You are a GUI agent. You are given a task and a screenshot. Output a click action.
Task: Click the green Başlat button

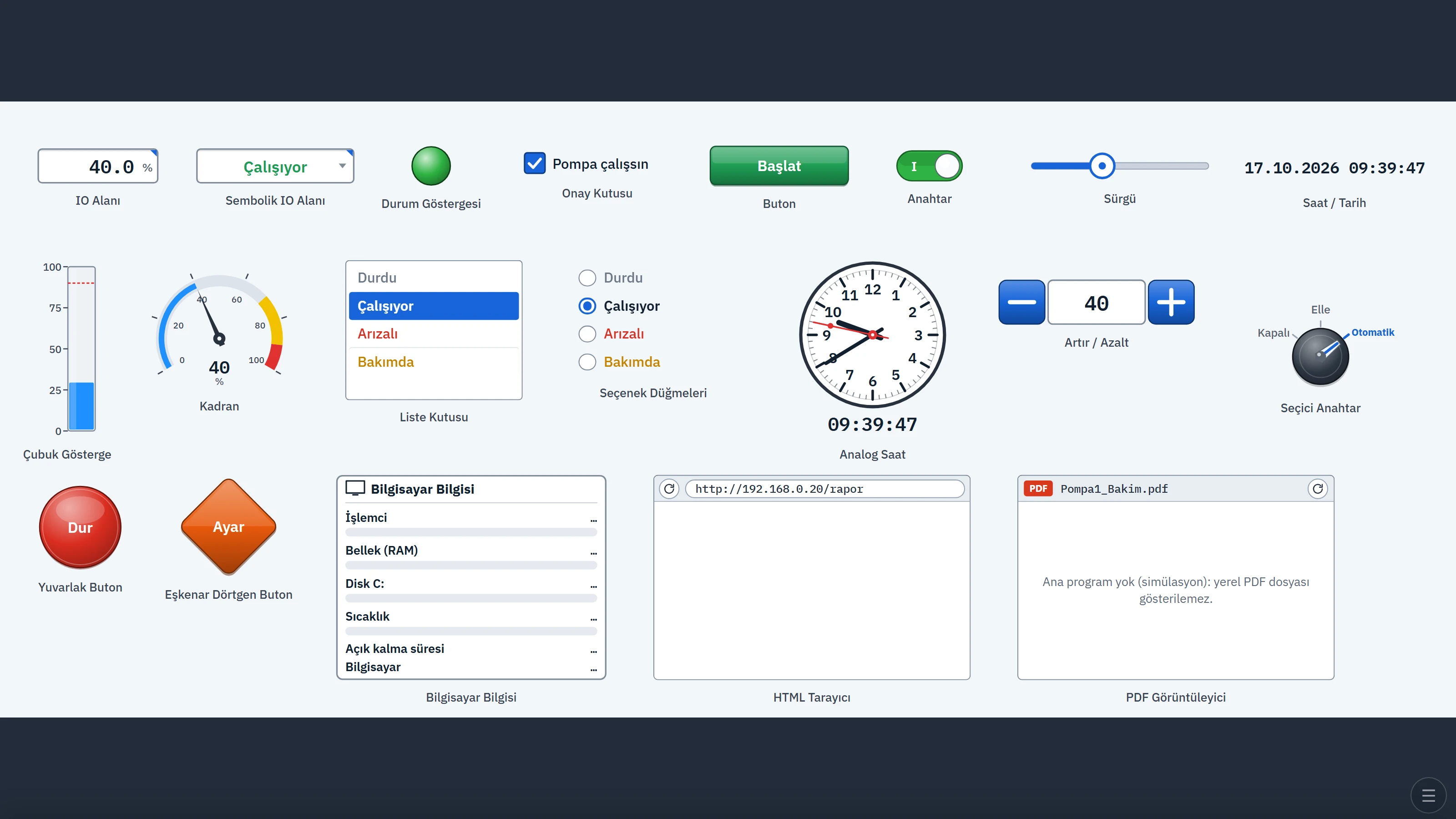point(779,166)
